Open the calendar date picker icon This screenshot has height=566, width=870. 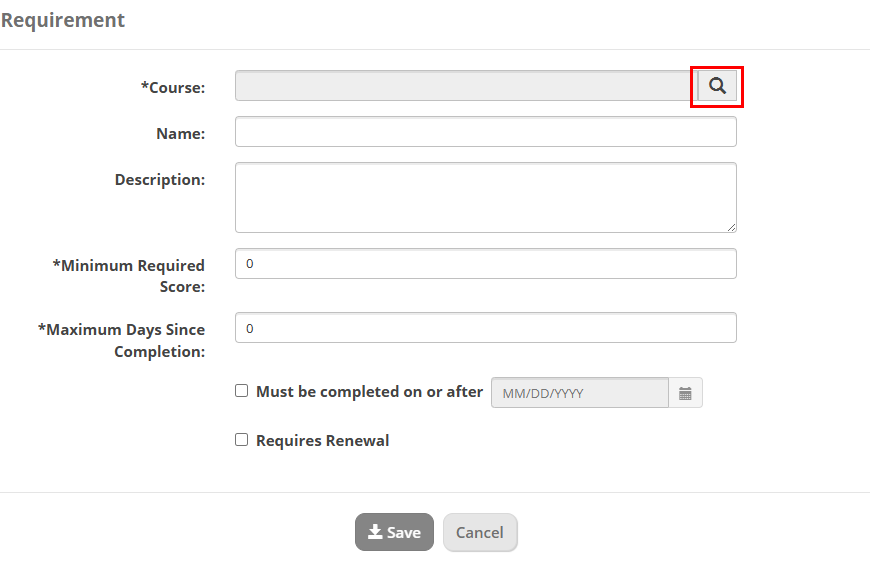pos(685,393)
